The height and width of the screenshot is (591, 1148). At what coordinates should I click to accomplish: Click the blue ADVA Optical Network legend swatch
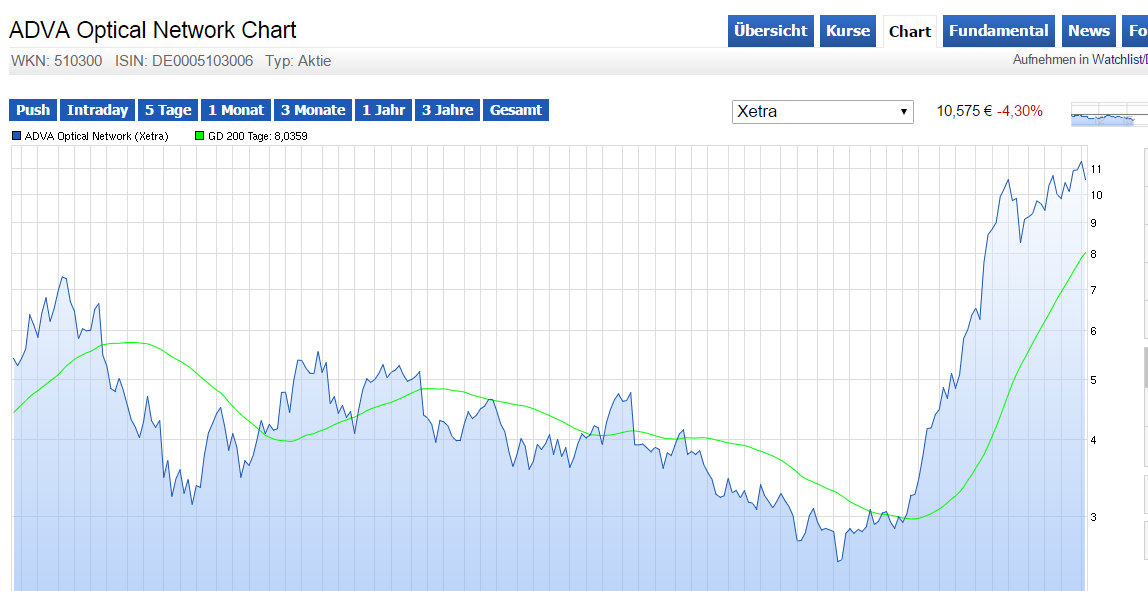[x=17, y=135]
